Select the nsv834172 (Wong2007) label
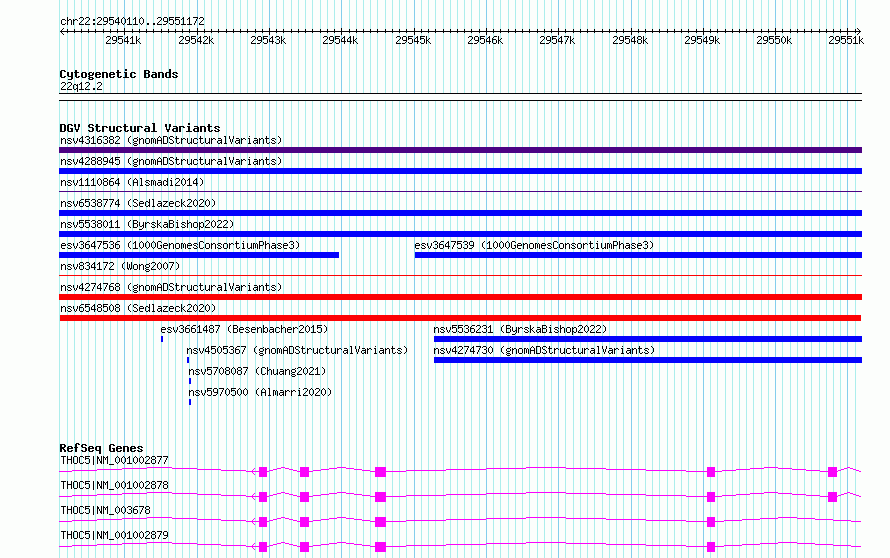Screen dimensions: 890x558 coord(120,266)
